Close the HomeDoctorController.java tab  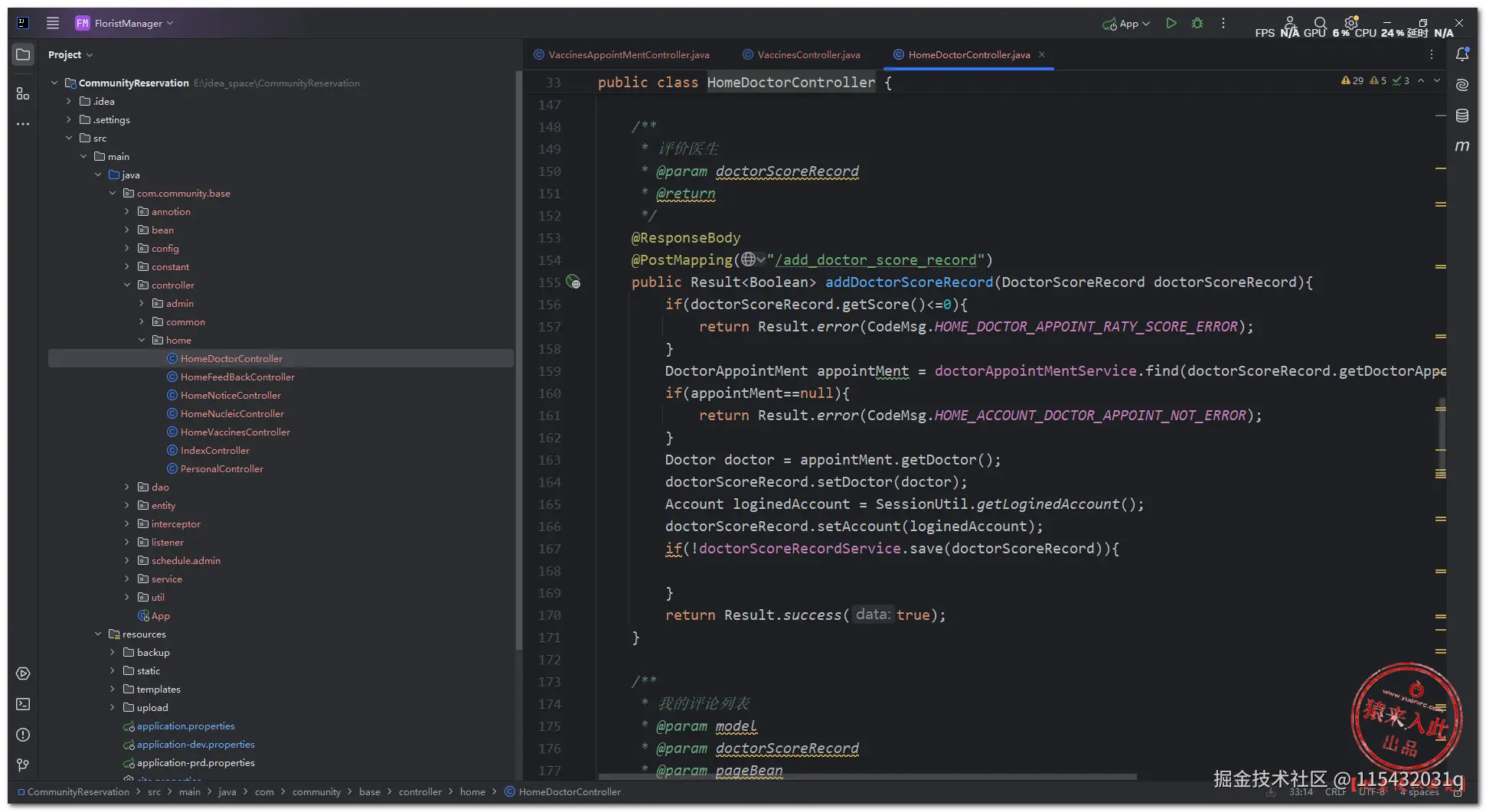[x=1042, y=54]
